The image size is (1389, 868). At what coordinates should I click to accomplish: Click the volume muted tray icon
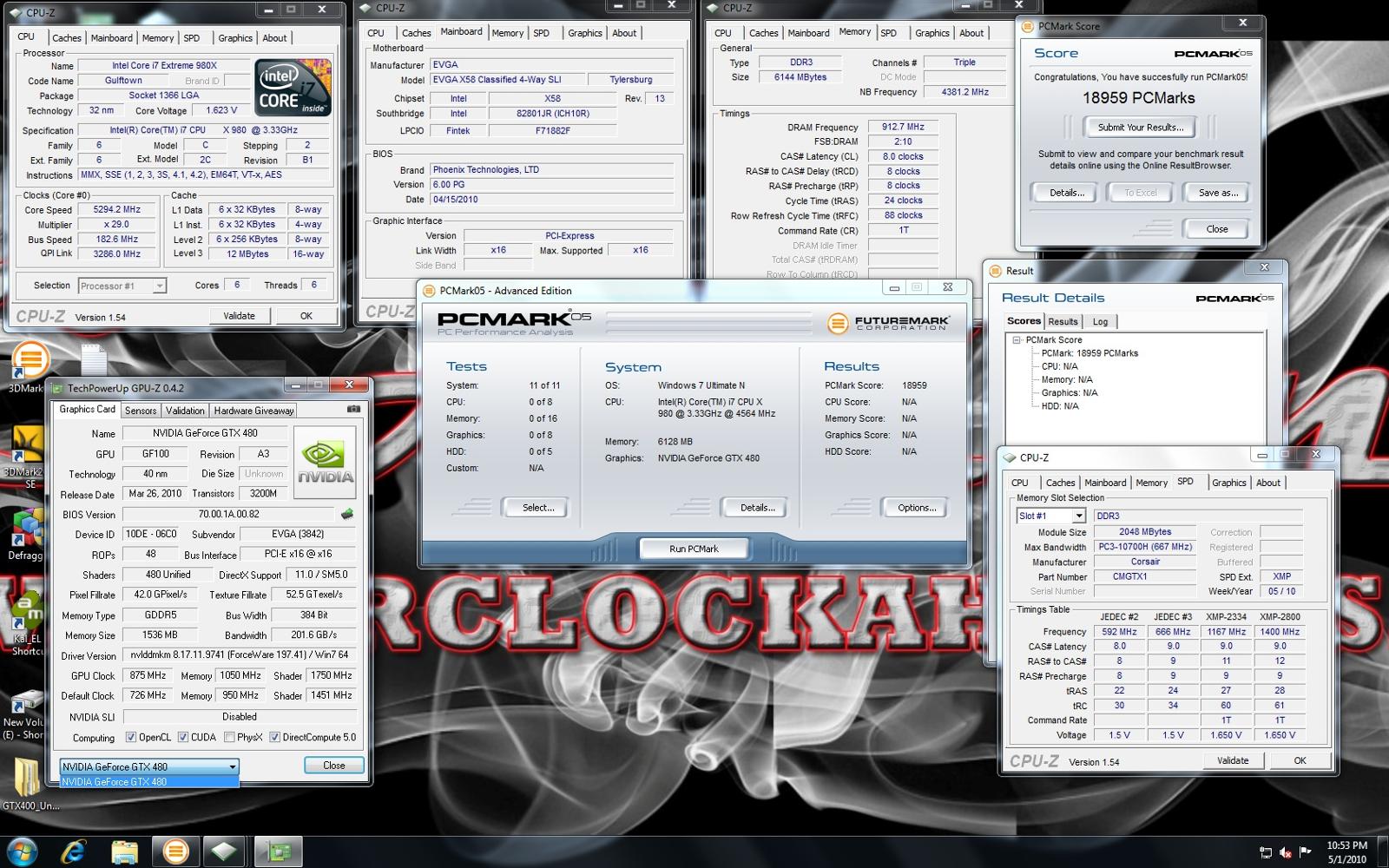point(1286,852)
